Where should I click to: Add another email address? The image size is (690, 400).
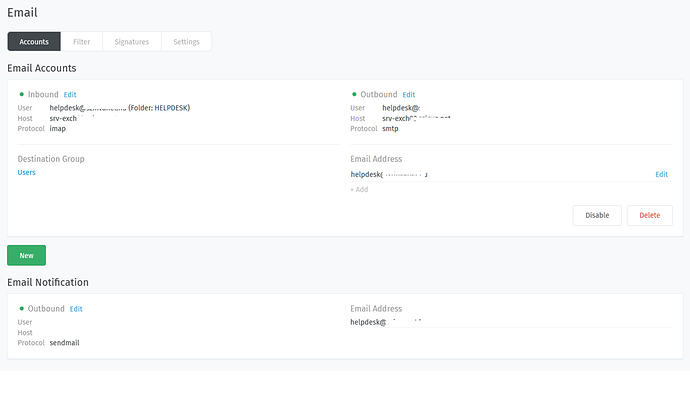tap(359, 190)
